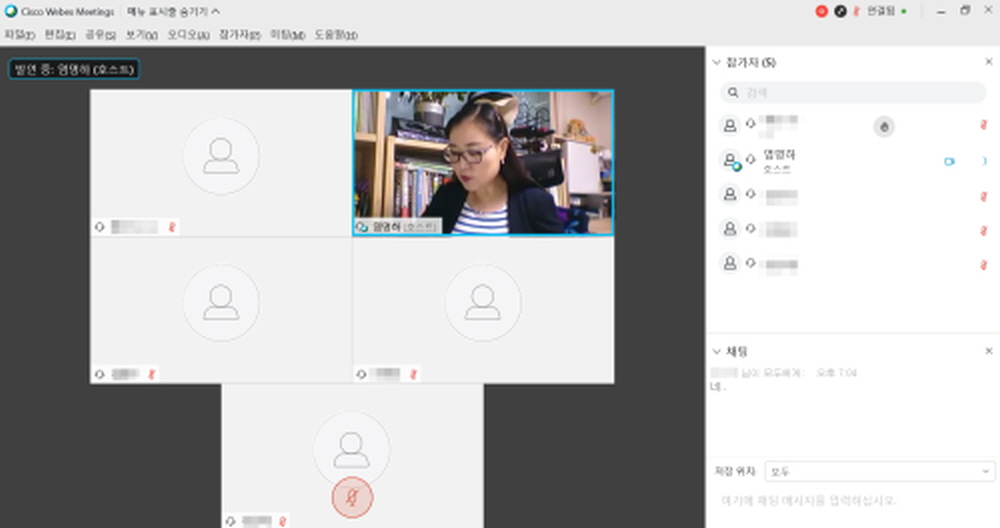Minimize the Webex Meetings window

pos(941,11)
